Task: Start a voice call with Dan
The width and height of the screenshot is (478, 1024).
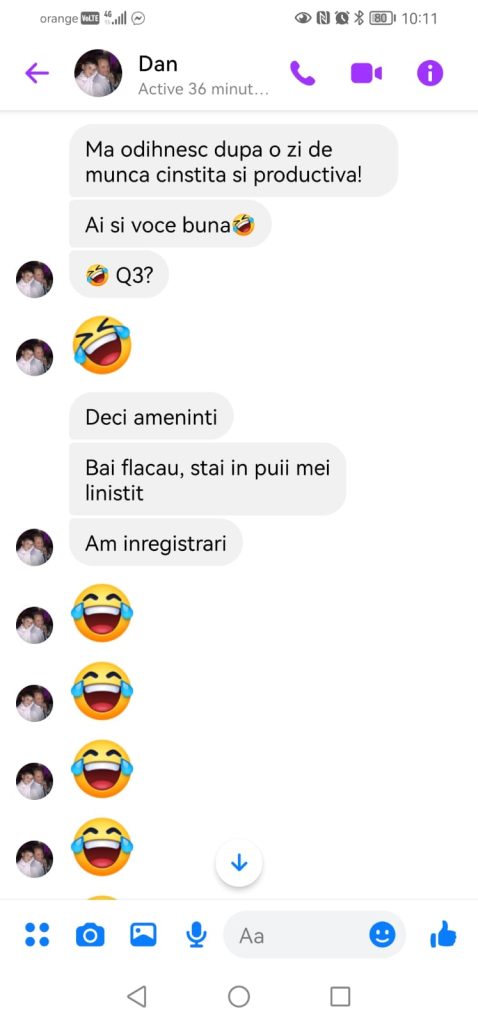Action: pos(302,73)
